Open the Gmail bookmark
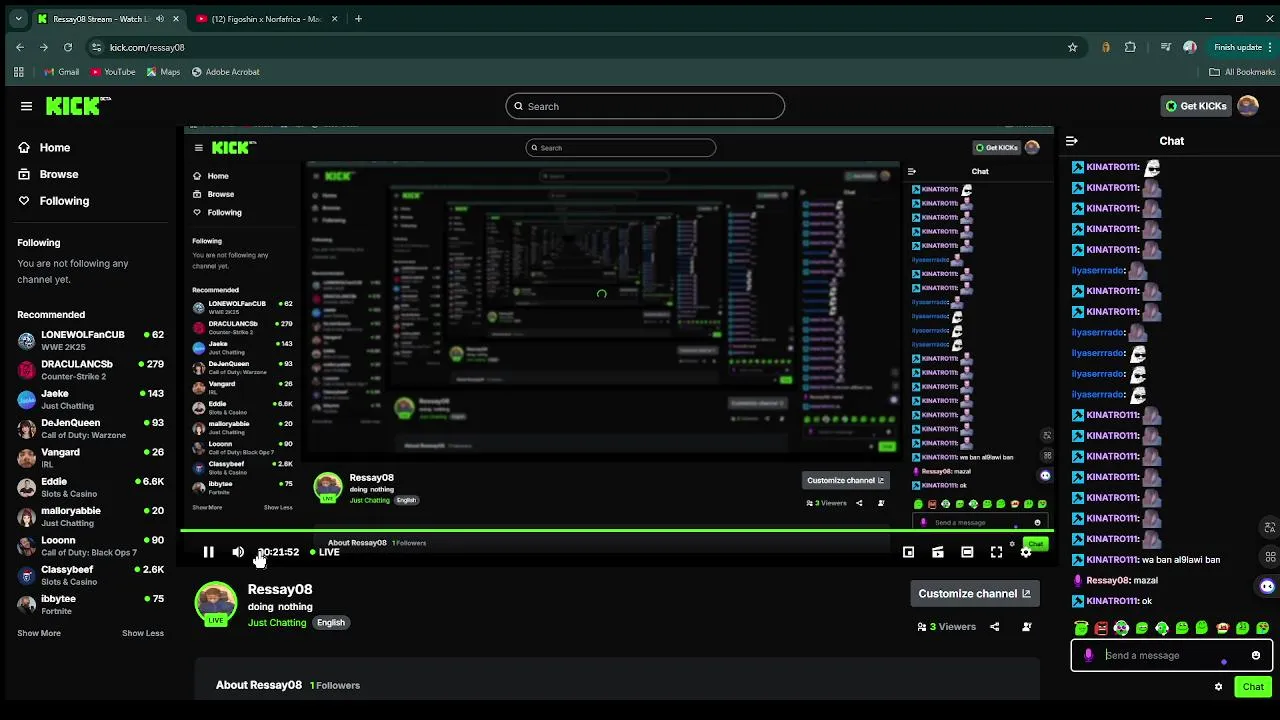 [62, 72]
